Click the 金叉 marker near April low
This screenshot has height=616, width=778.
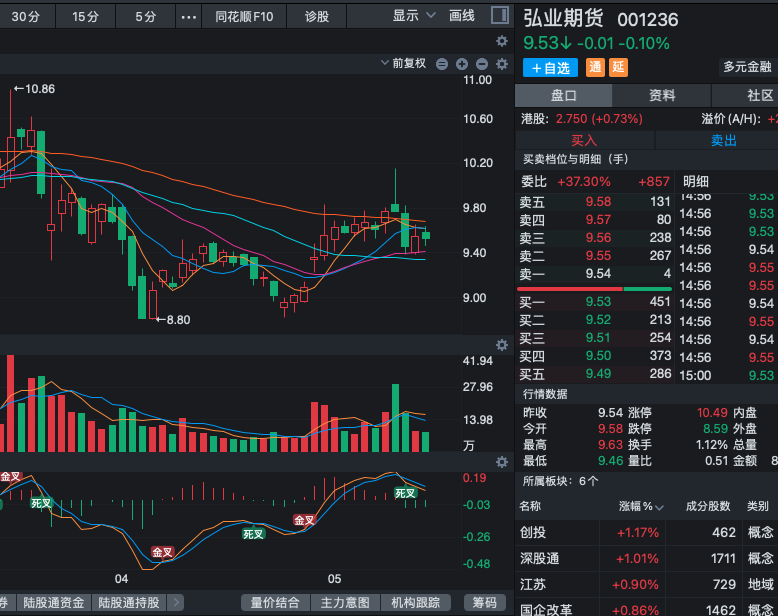[162, 553]
